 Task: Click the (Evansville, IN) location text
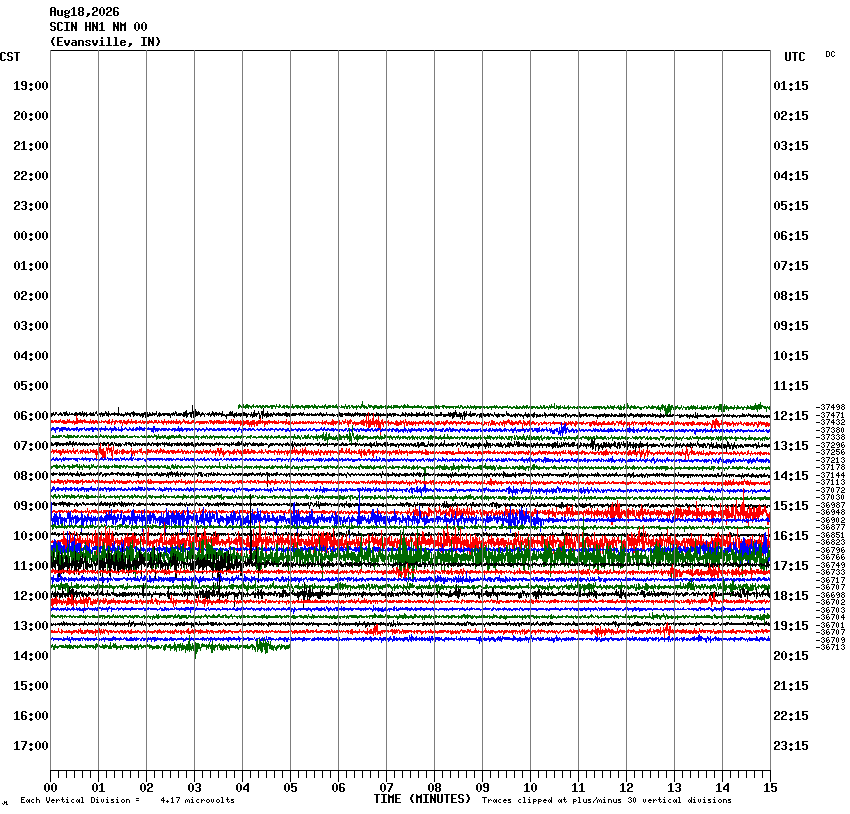[x=105, y=42]
